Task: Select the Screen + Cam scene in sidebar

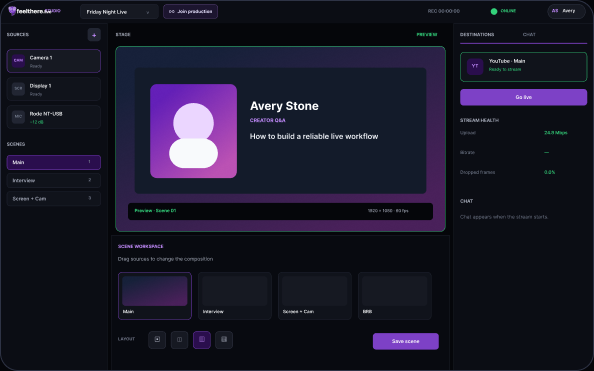Action: (53, 199)
